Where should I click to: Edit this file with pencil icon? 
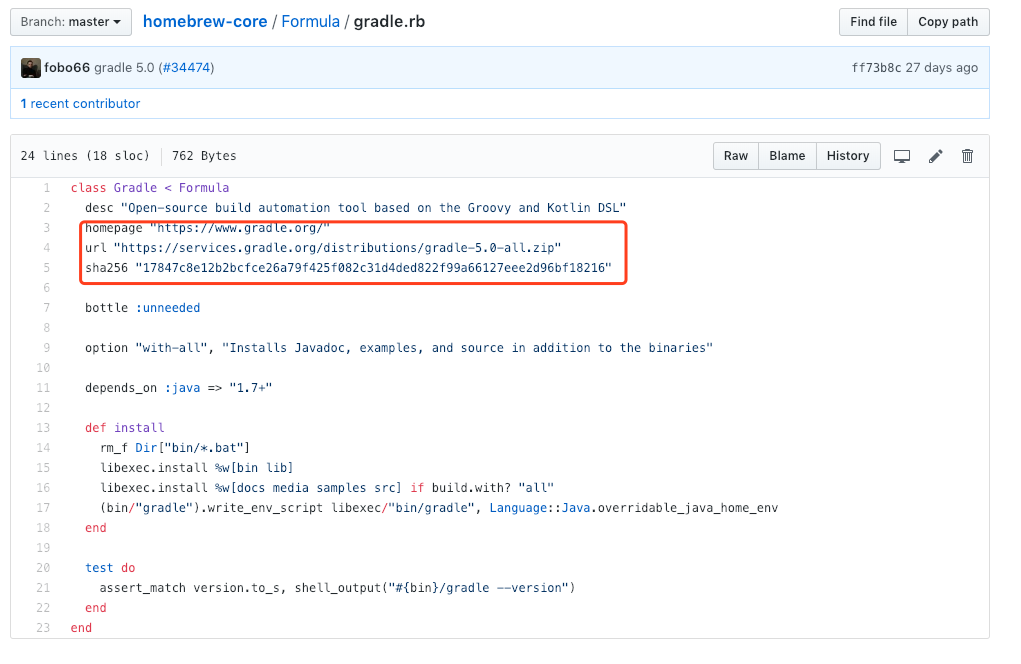coord(935,156)
